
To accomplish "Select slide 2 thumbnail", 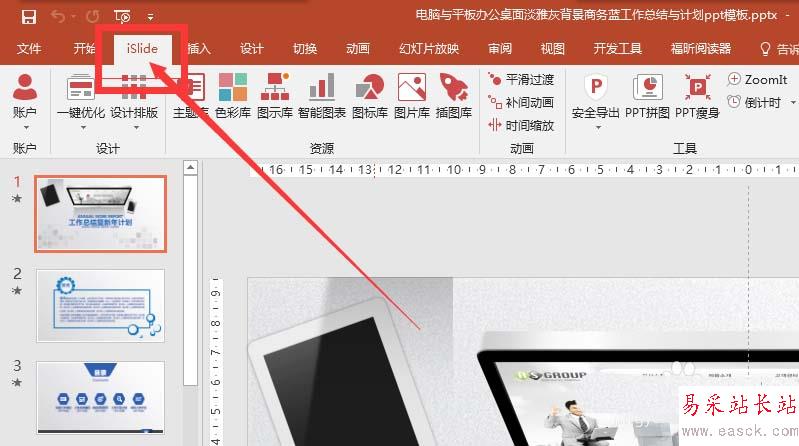I will (x=100, y=306).
